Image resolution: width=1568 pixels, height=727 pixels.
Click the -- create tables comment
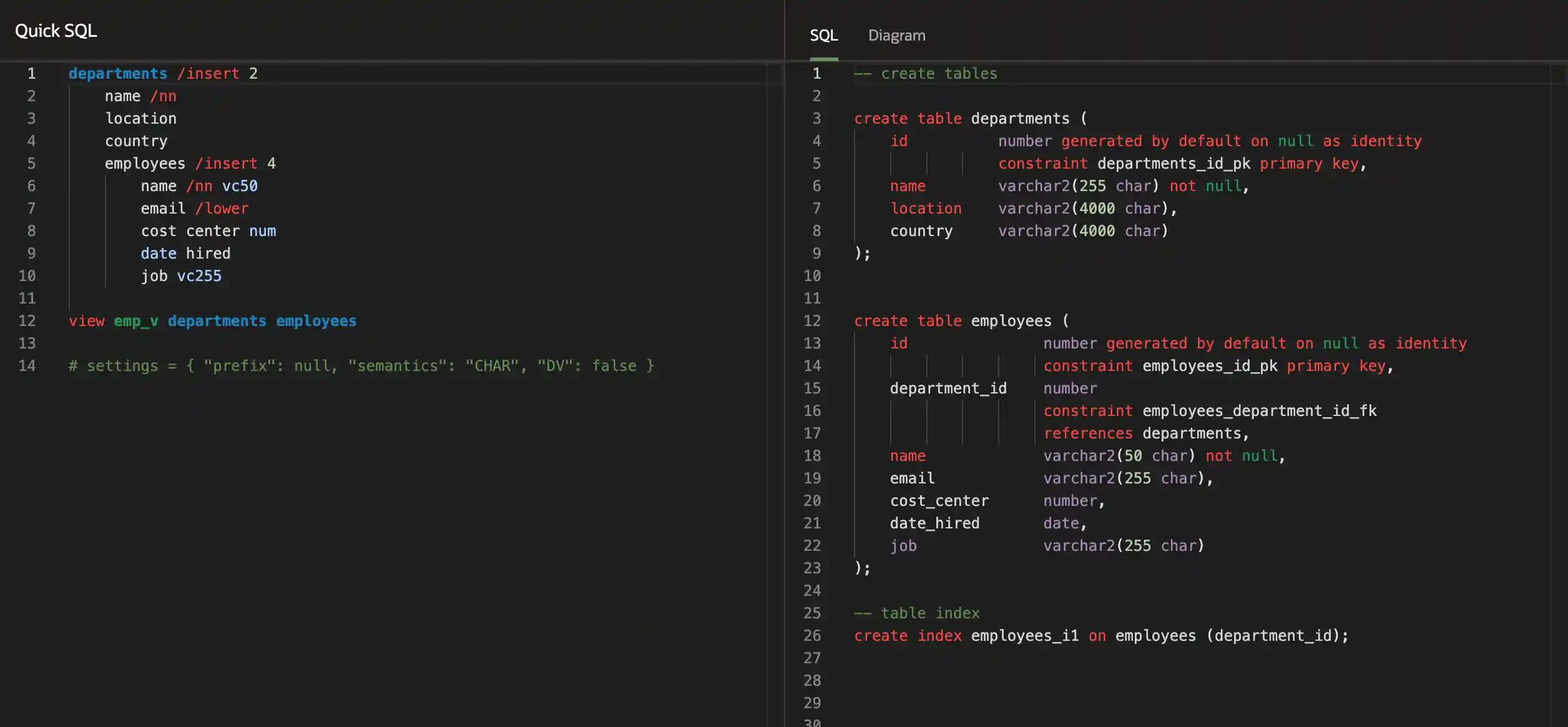point(926,73)
